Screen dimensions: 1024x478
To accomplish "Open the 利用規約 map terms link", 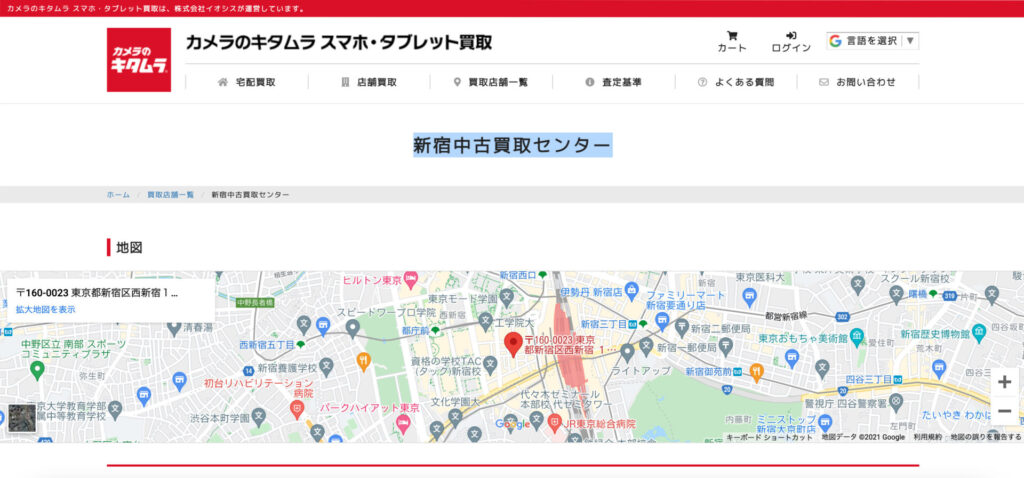I will tap(927, 438).
